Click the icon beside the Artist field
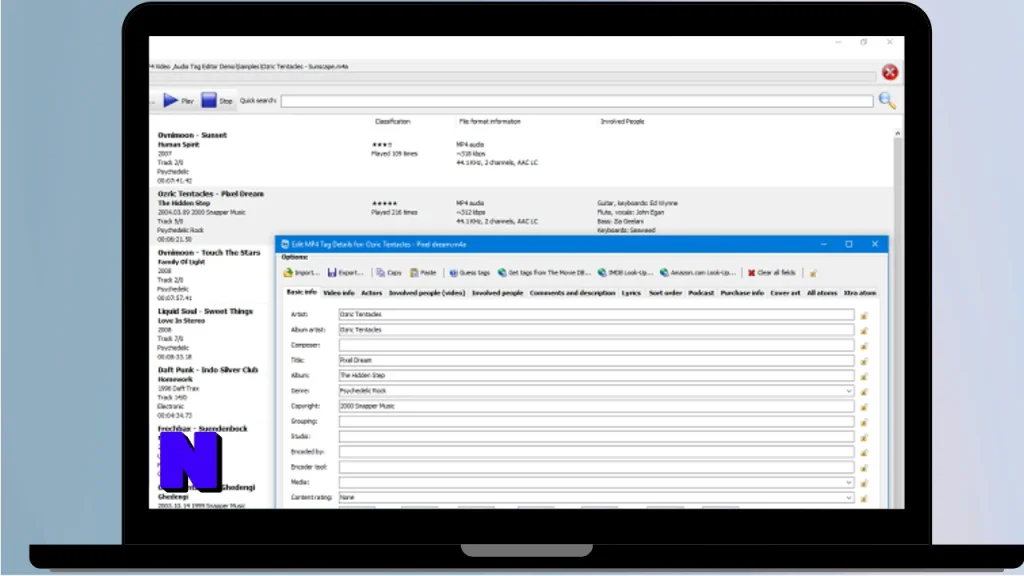Screen dimensions: 1024x576 coord(864,315)
